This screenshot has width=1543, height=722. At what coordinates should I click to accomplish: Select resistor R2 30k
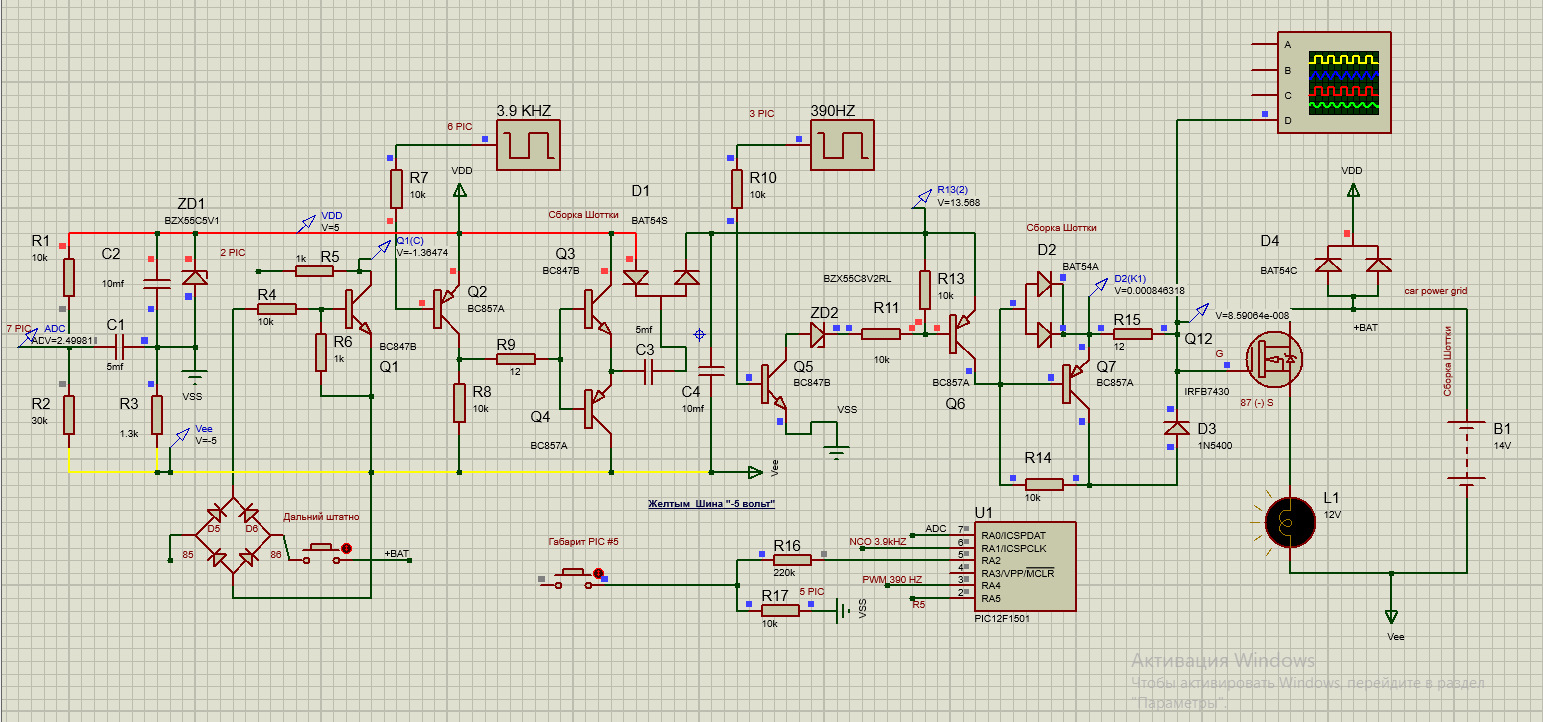(x=68, y=413)
